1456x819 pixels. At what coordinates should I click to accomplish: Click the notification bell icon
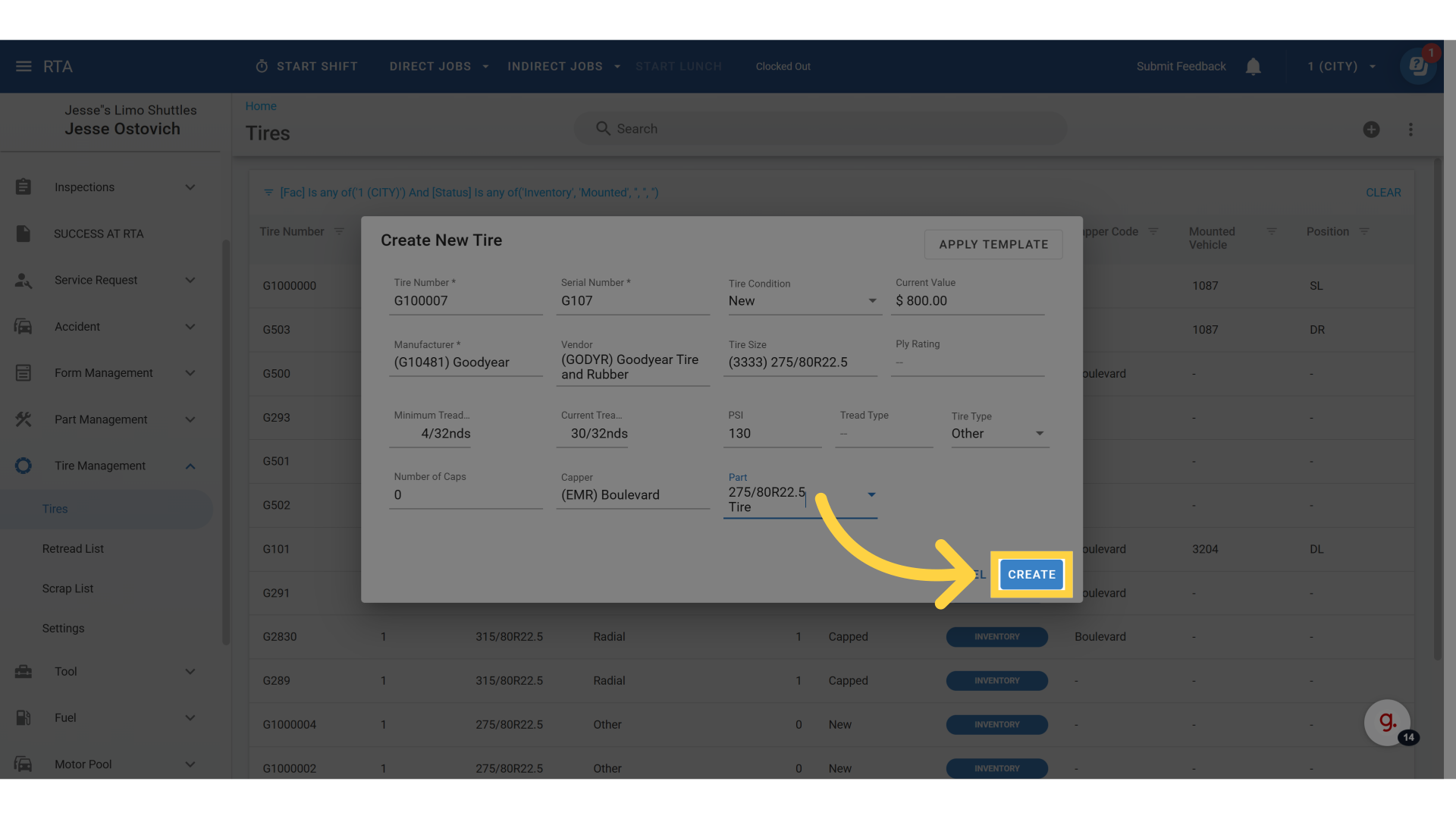pyautogui.click(x=1253, y=67)
